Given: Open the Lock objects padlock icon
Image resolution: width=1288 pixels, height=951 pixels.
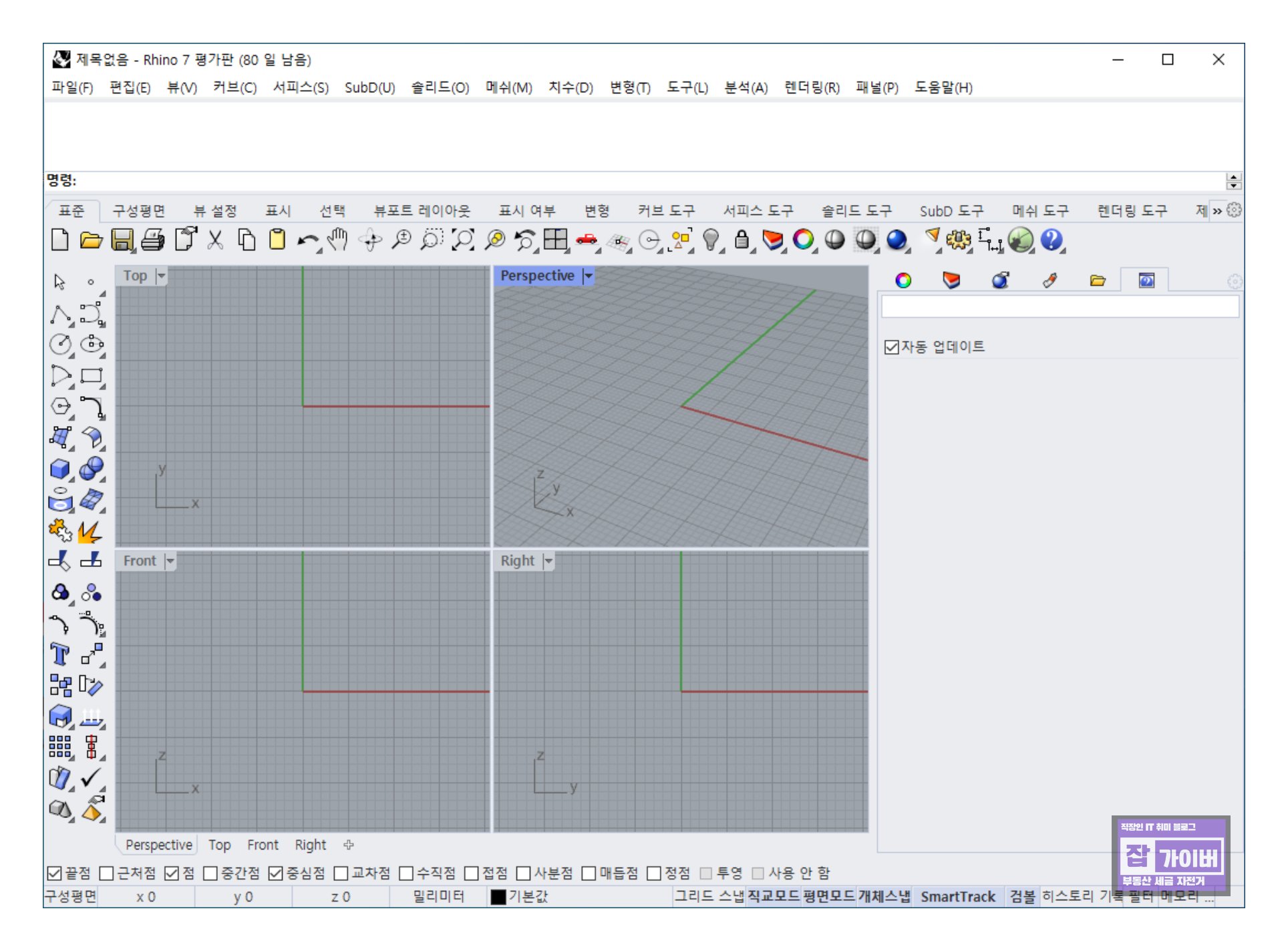Looking at the screenshot, I should coord(742,240).
